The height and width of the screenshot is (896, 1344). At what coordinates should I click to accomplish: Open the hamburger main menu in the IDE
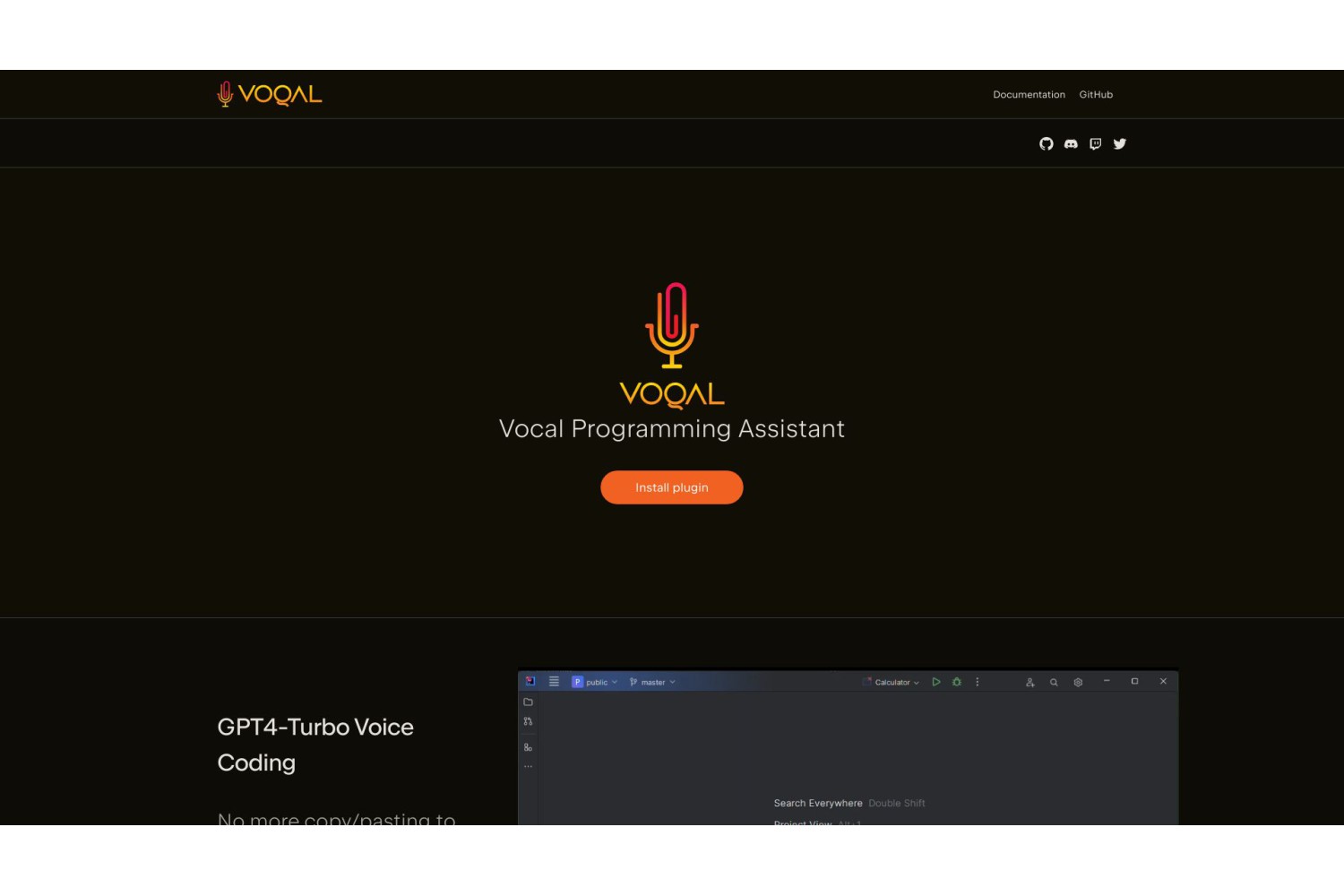click(554, 682)
